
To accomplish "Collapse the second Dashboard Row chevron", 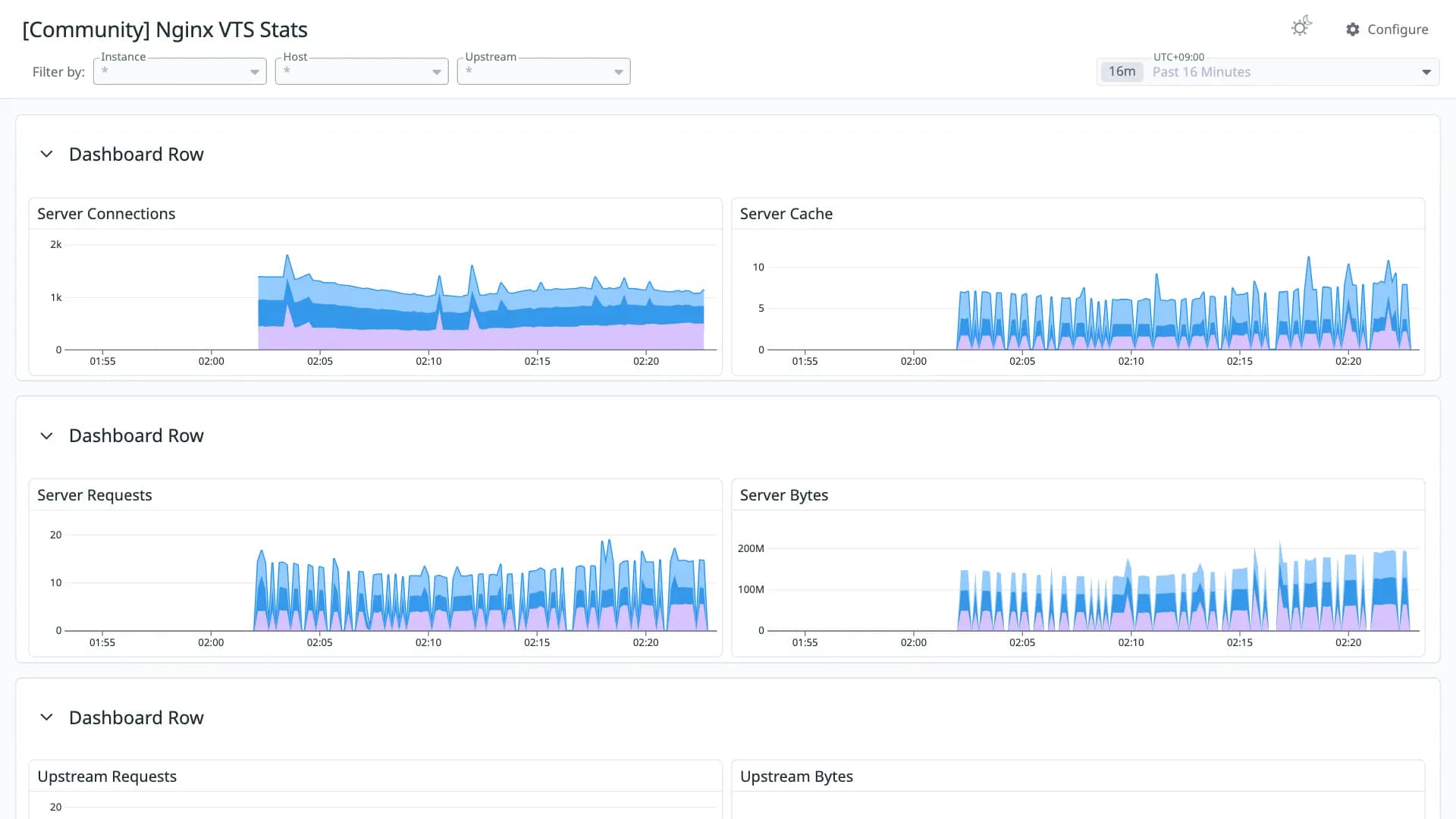I will (46, 435).
